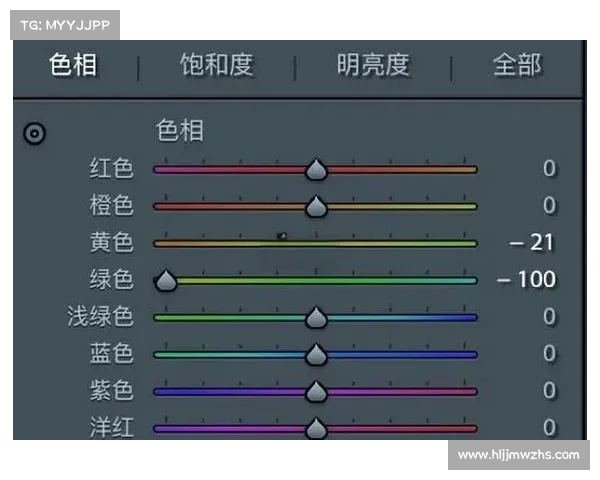Switch to the 色相 tab

[x=73, y=66]
